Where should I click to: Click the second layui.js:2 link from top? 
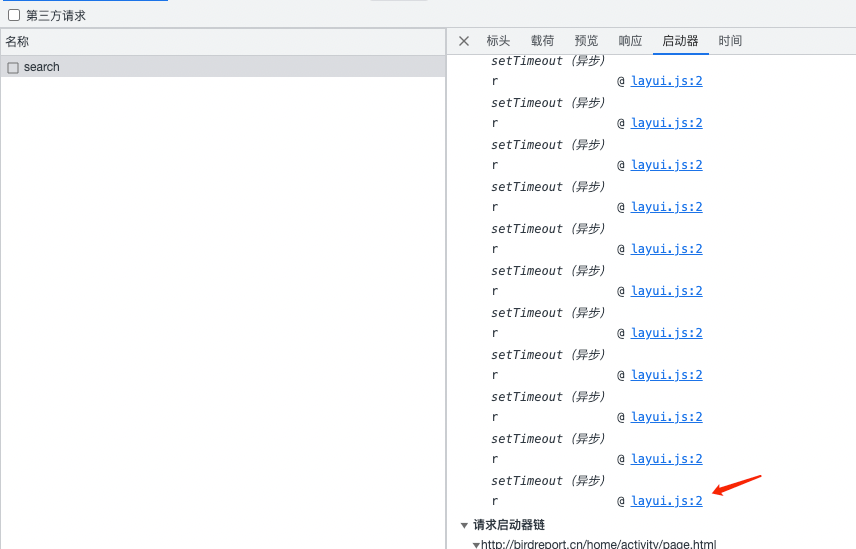[x=666, y=123]
